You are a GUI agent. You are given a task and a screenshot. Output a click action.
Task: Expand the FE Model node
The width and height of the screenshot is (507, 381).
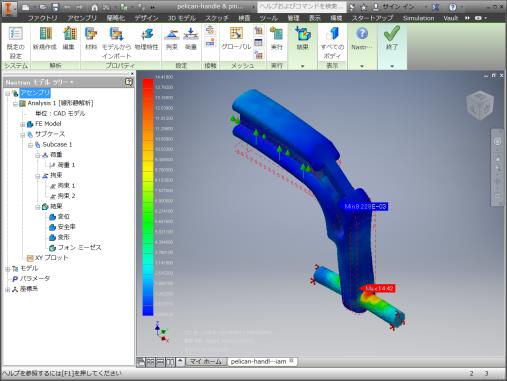click(22, 124)
